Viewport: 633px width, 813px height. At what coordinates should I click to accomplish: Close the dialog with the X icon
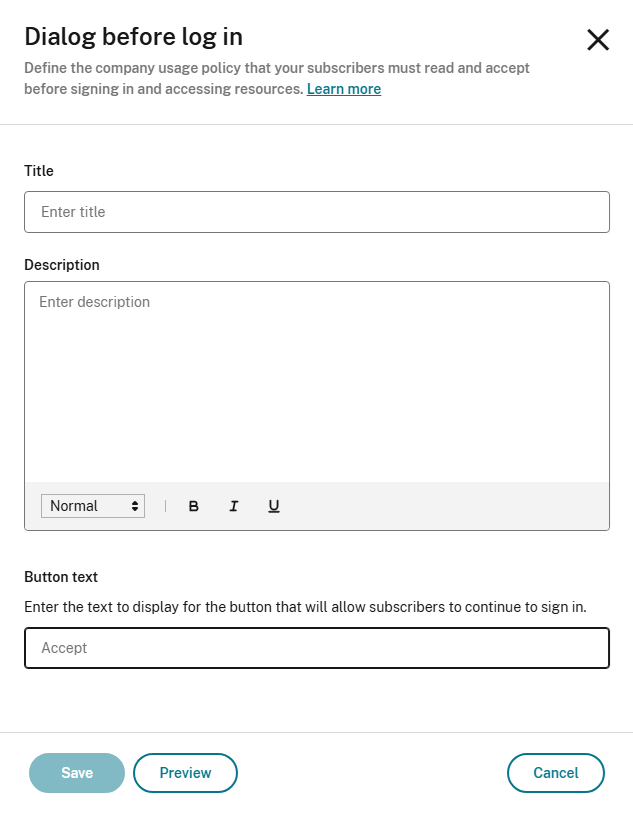pyautogui.click(x=597, y=40)
